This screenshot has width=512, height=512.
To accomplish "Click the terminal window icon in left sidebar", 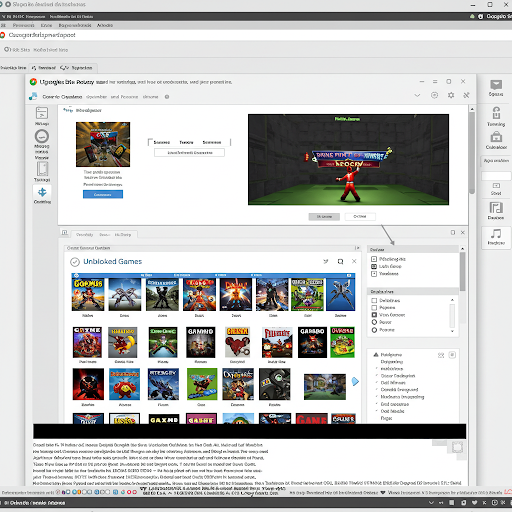I will coord(42,113).
